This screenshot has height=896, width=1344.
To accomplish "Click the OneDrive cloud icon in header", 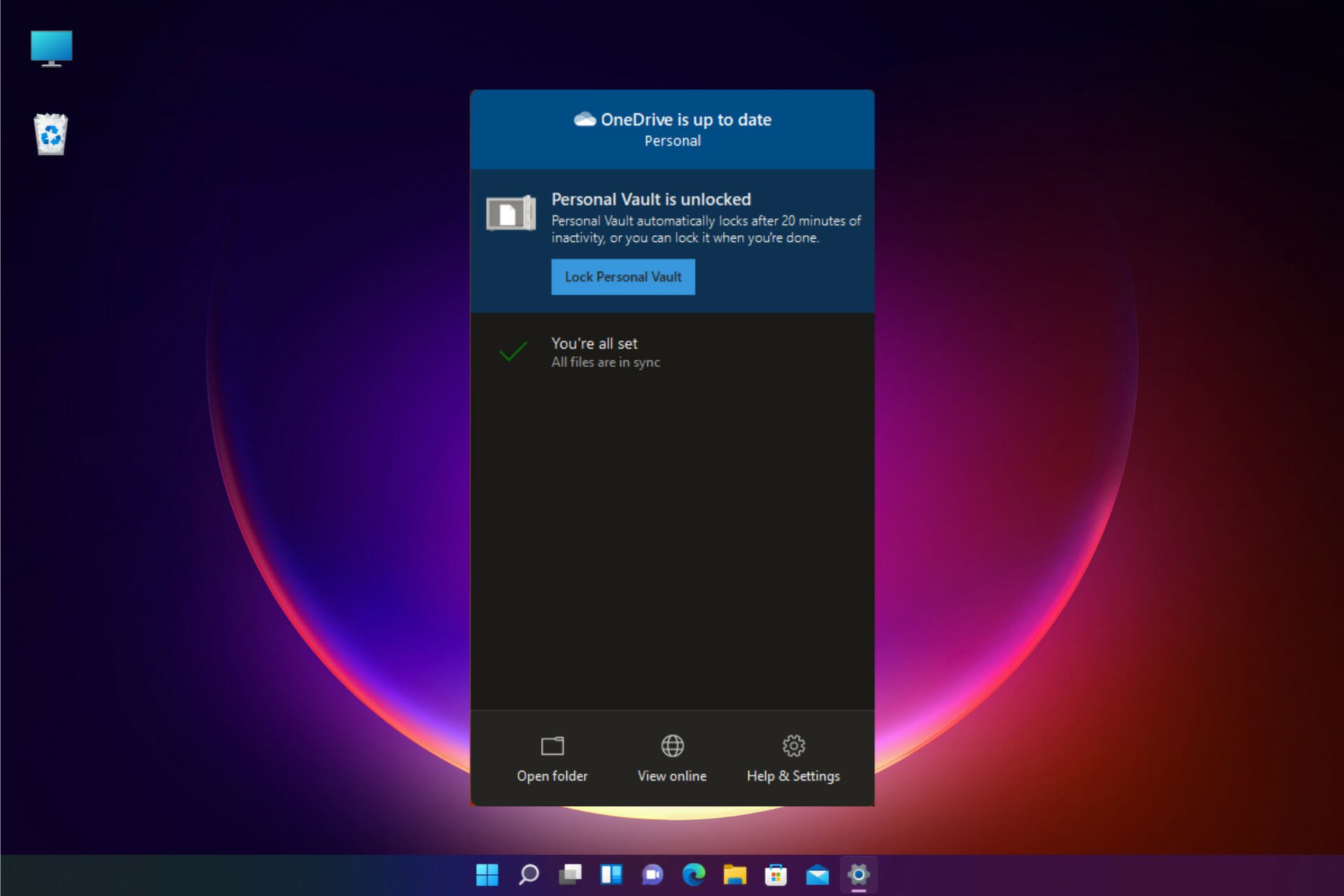I will (x=585, y=120).
